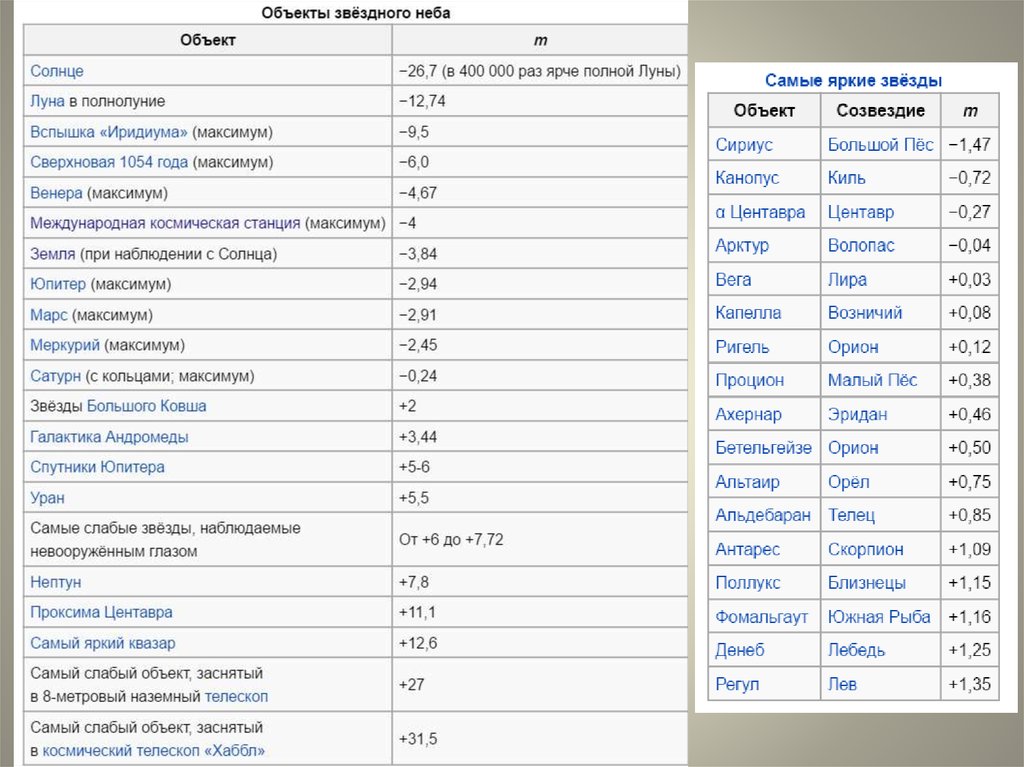Follow the α Центавра link
1024x767 pixels.
tap(760, 212)
